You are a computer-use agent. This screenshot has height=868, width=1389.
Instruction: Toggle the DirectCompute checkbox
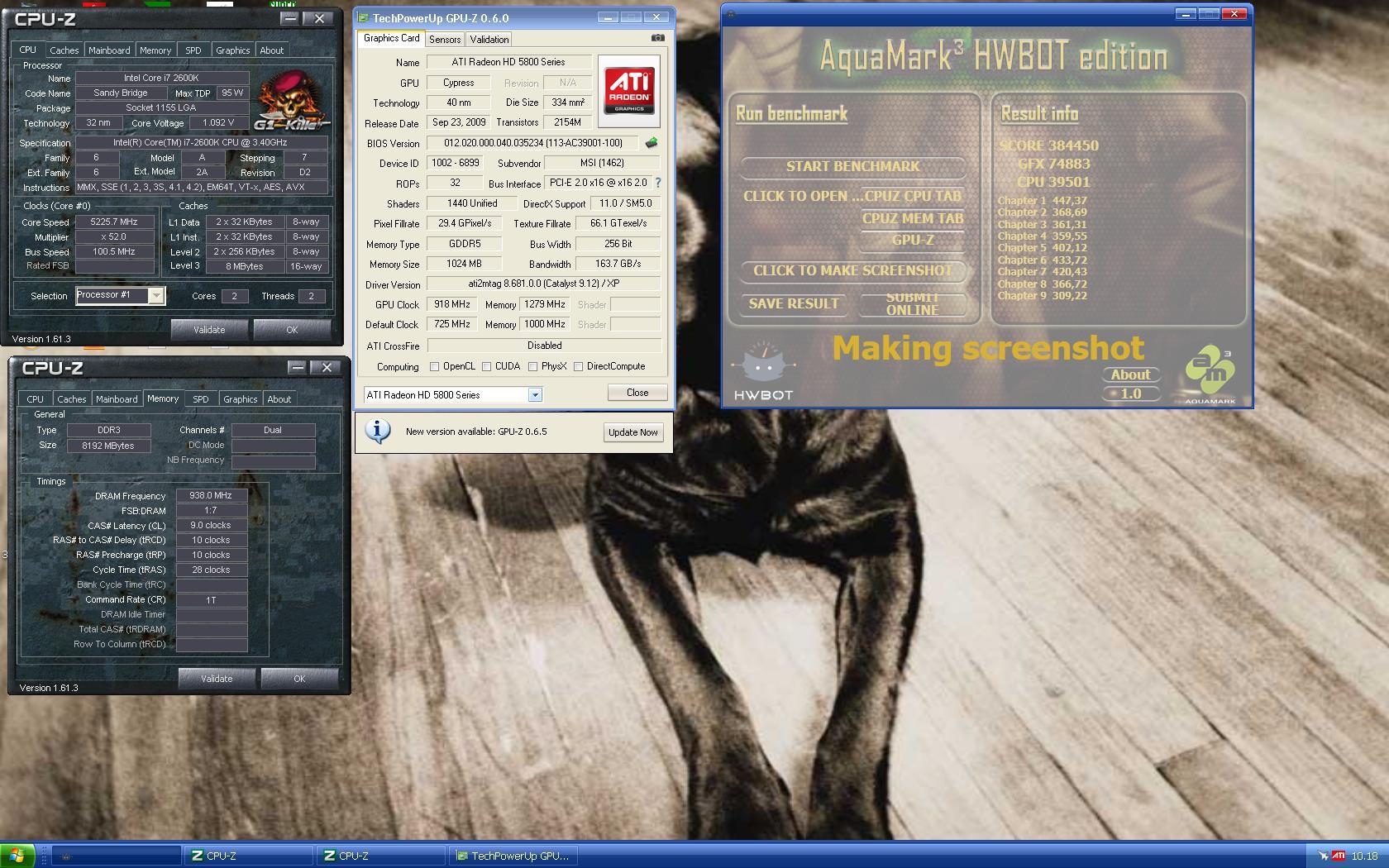(578, 366)
